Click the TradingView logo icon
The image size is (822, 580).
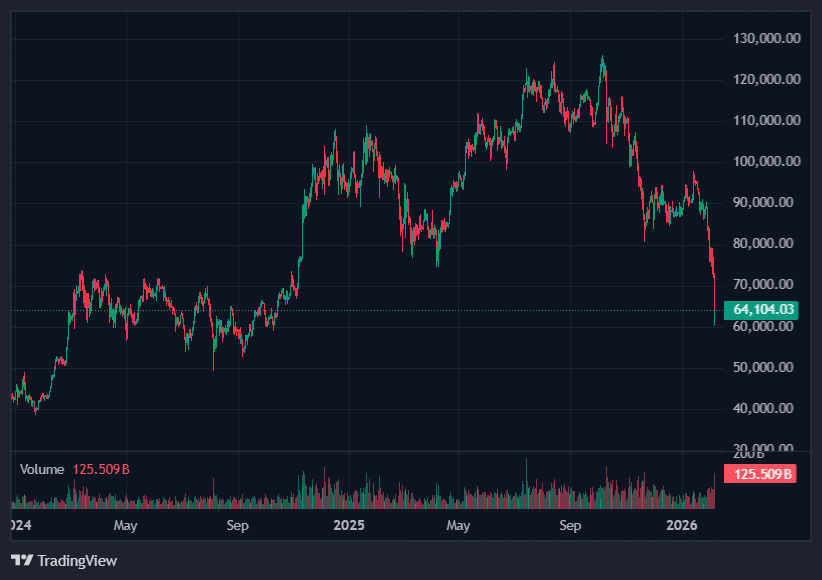[x=21, y=561]
